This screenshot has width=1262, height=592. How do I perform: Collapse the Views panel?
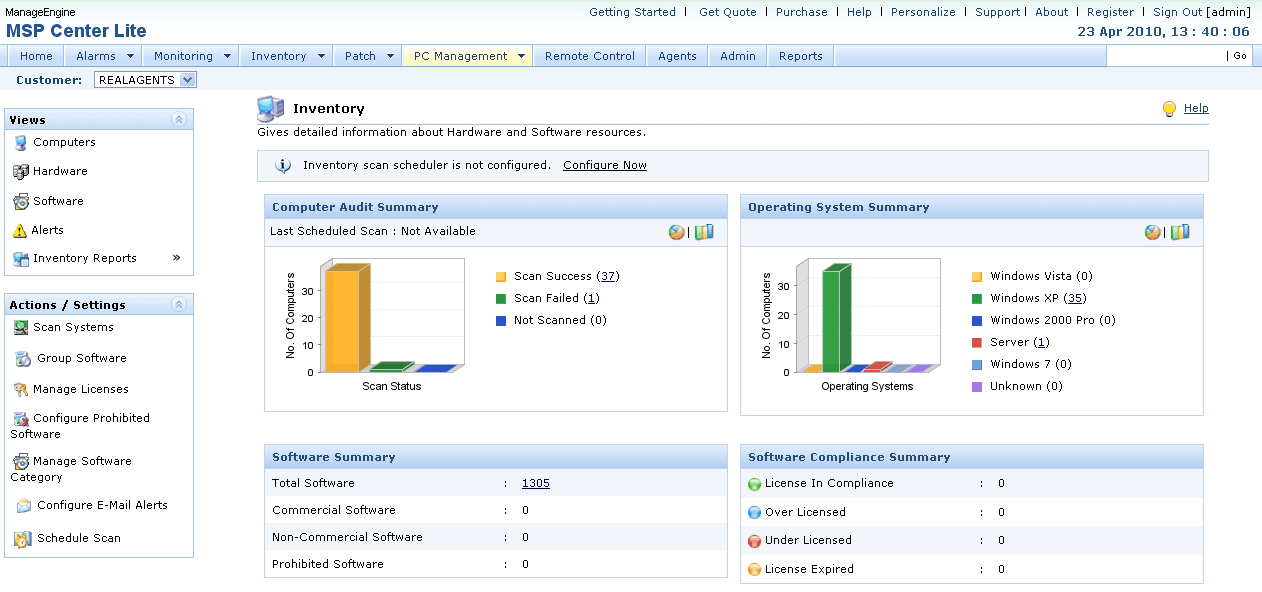[x=179, y=120]
